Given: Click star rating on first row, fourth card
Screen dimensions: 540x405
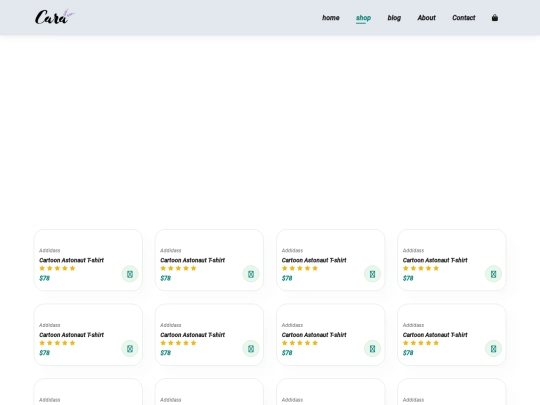Looking at the screenshot, I should click(x=421, y=268).
